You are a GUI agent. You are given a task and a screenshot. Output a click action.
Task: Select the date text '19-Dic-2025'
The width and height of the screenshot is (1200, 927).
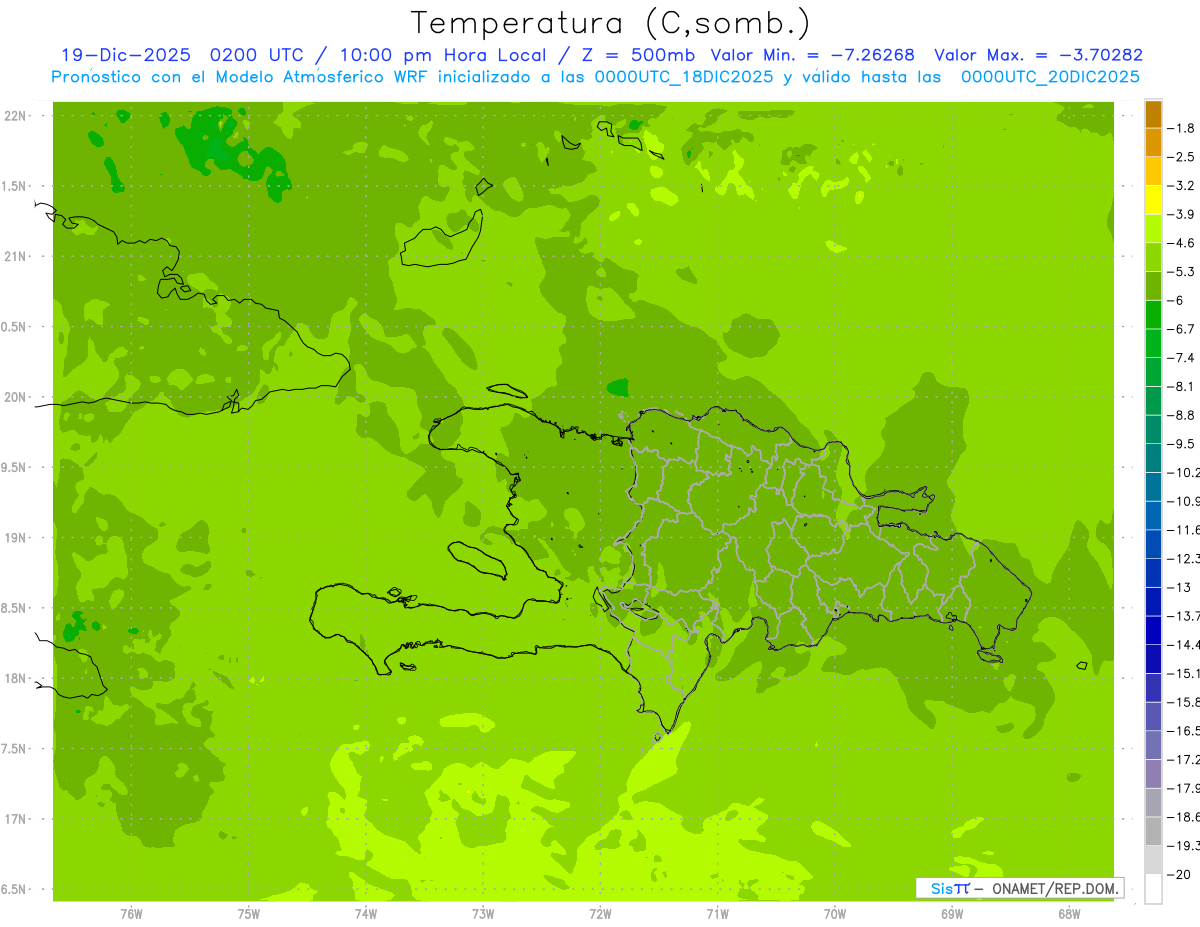tap(125, 55)
